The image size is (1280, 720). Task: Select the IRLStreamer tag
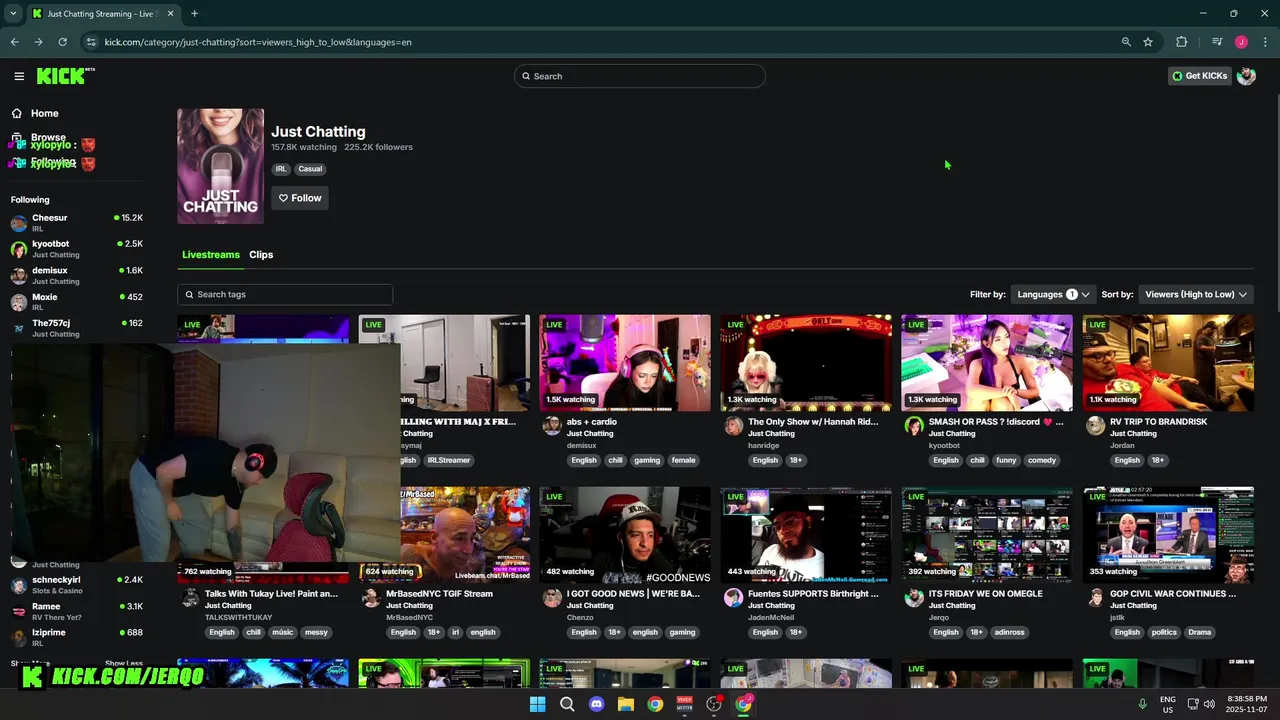click(x=448, y=460)
